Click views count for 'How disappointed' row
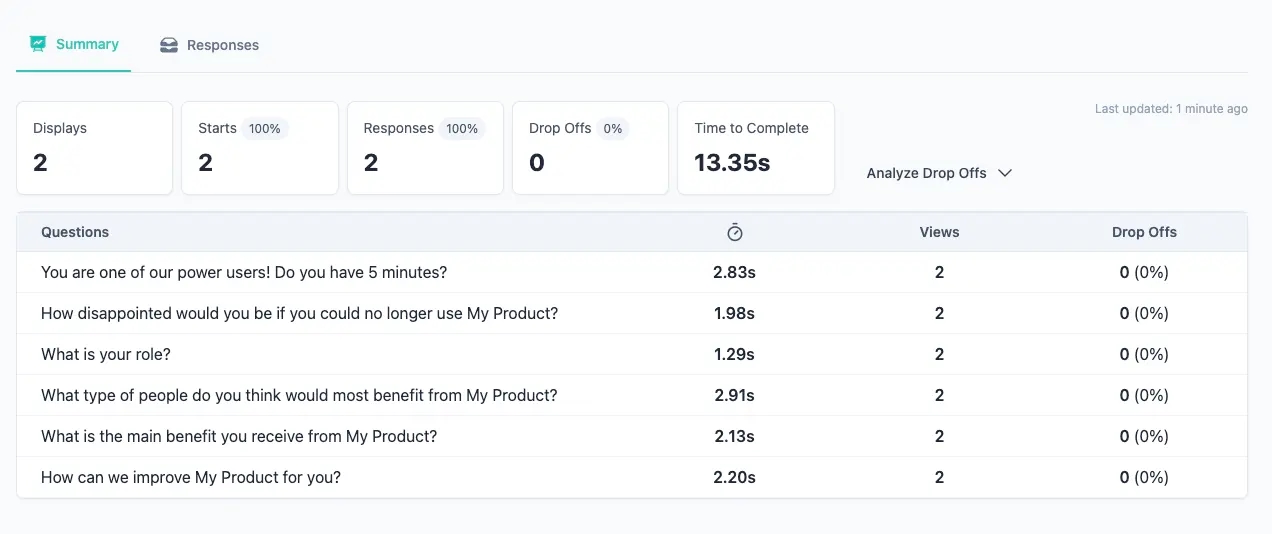This screenshot has width=1272, height=534. click(939, 313)
